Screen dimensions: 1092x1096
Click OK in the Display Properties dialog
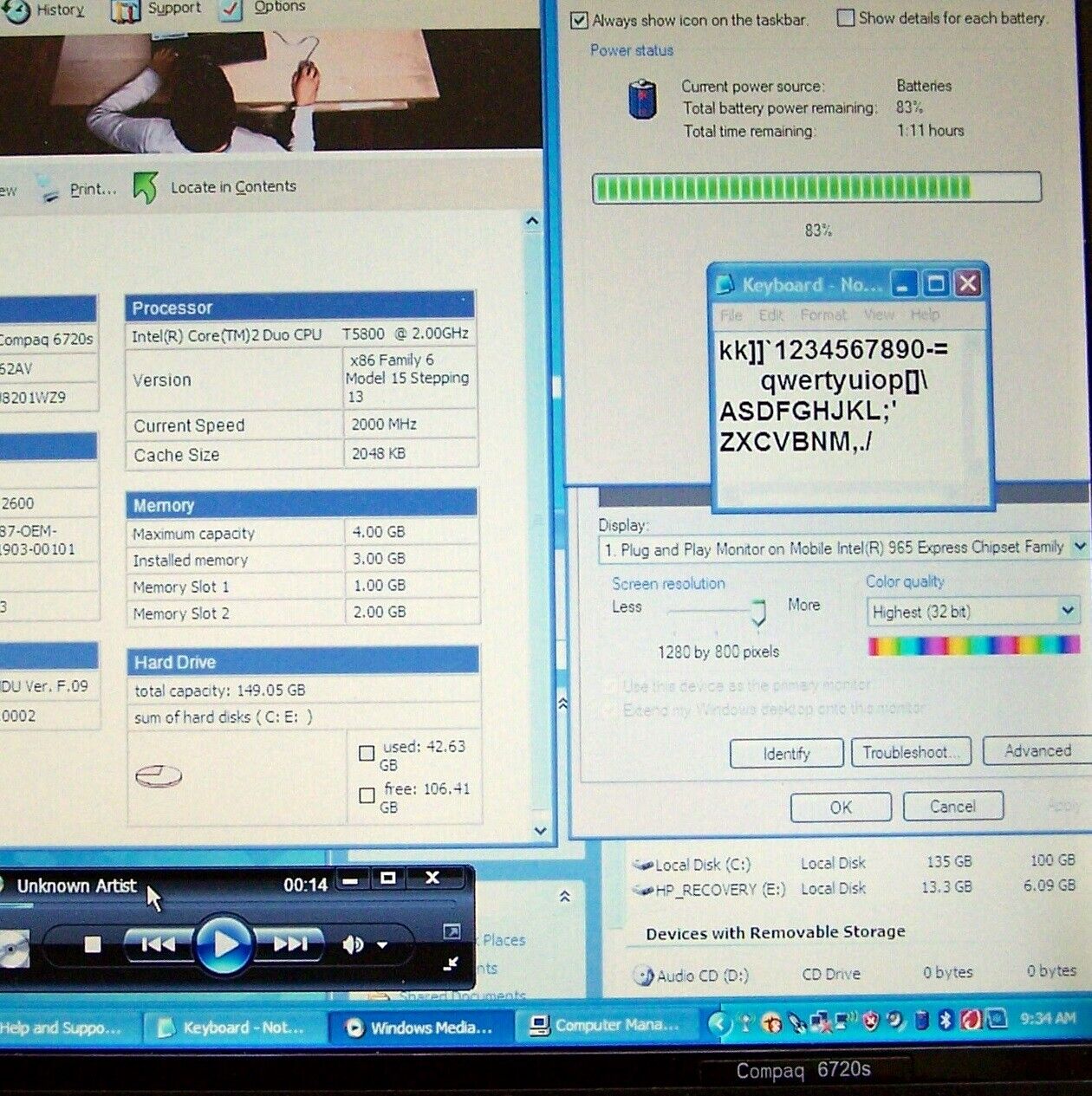click(x=841, y=807)
